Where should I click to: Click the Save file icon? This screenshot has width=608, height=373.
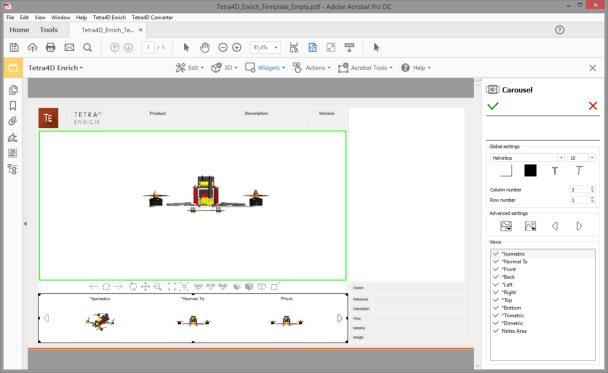pos(14,48)
